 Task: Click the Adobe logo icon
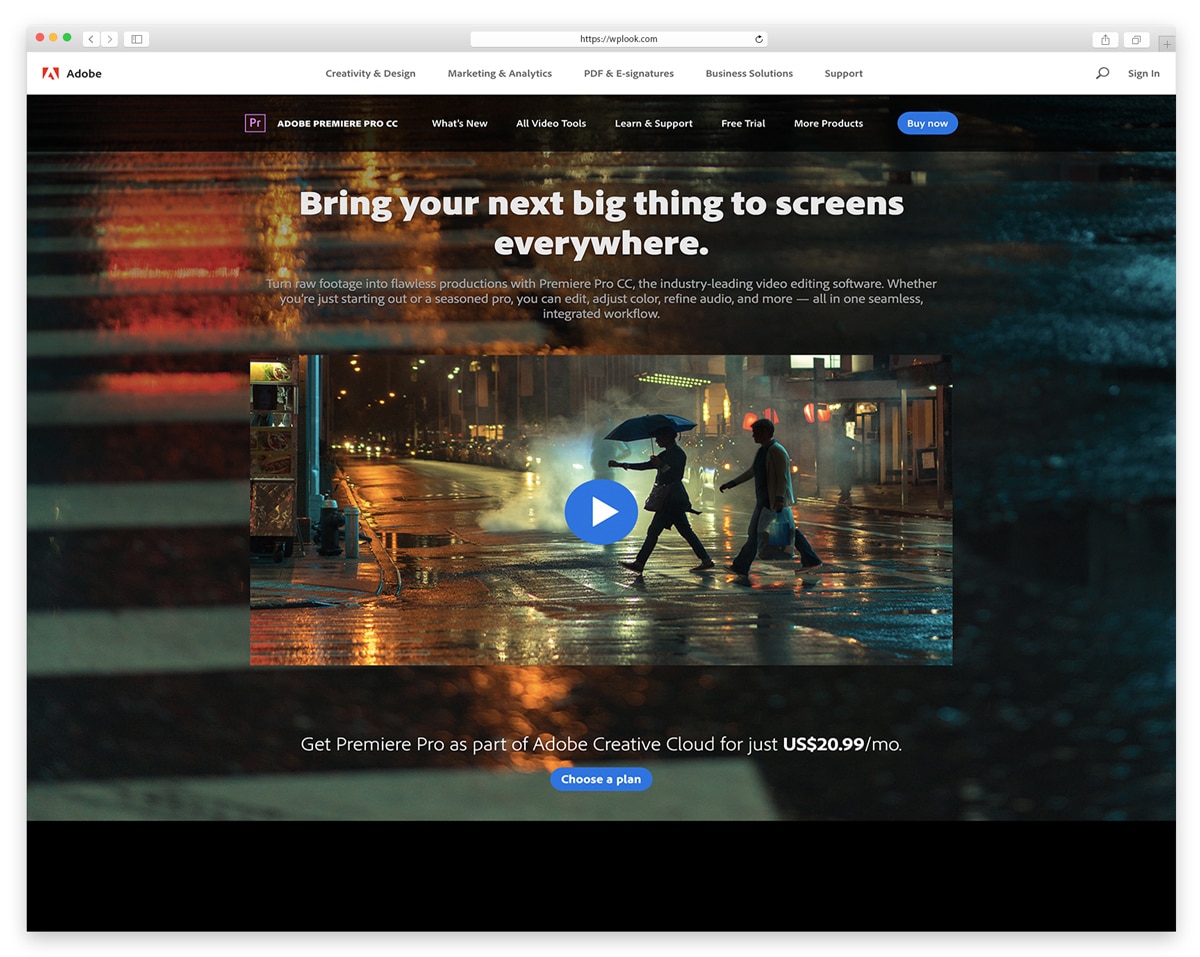(50, 73)
